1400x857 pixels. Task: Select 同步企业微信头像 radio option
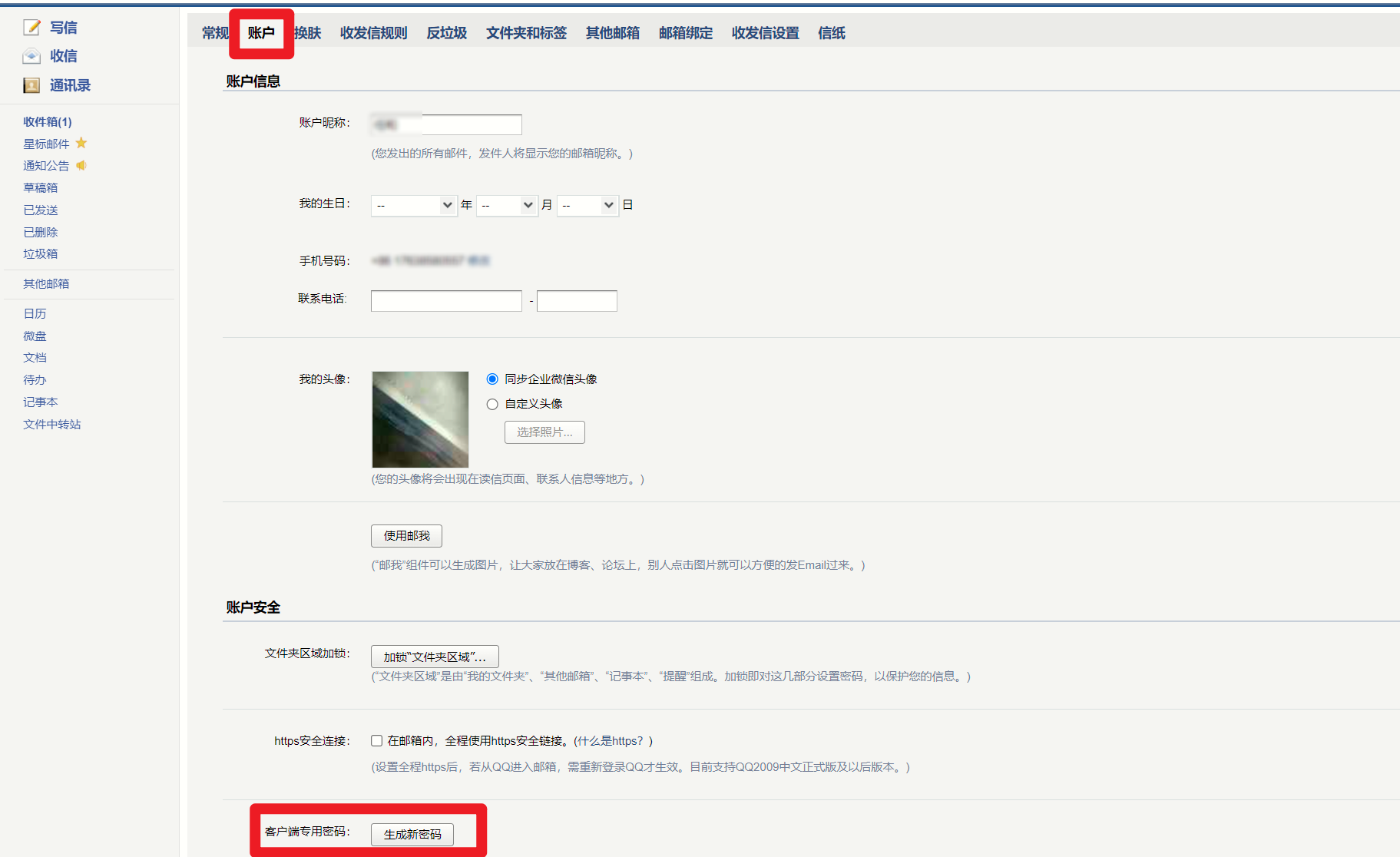[492, 379]
